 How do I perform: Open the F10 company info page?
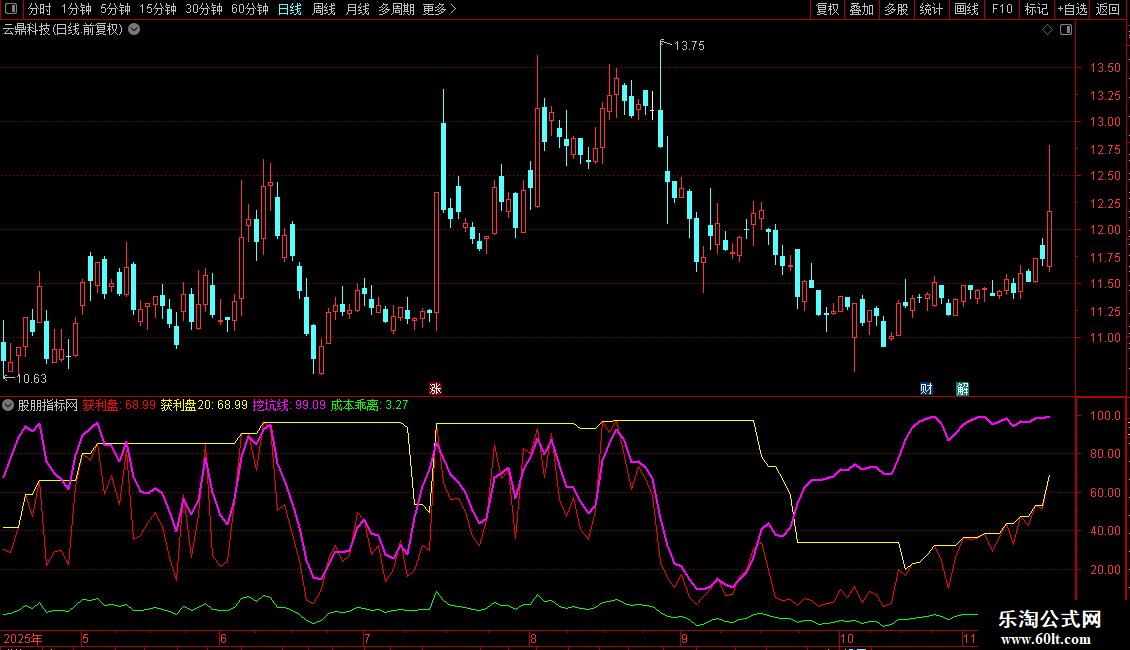(x=1001, y=9)
